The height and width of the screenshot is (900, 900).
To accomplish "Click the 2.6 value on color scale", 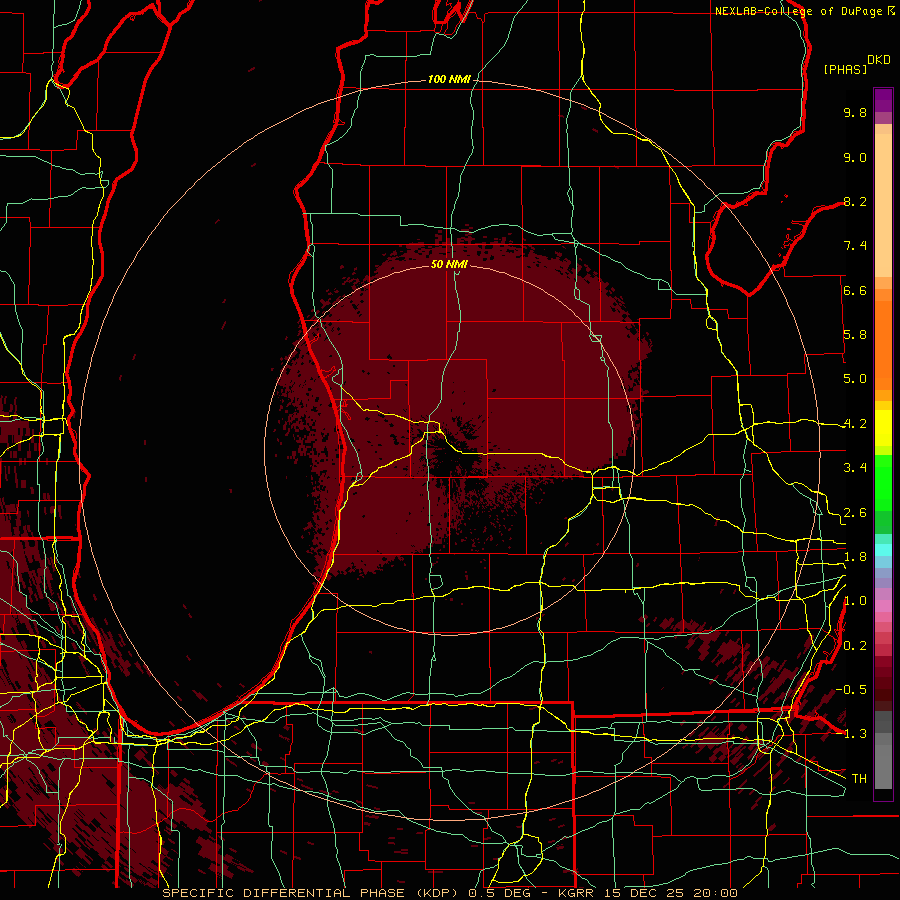I will (x=855, y=513).
